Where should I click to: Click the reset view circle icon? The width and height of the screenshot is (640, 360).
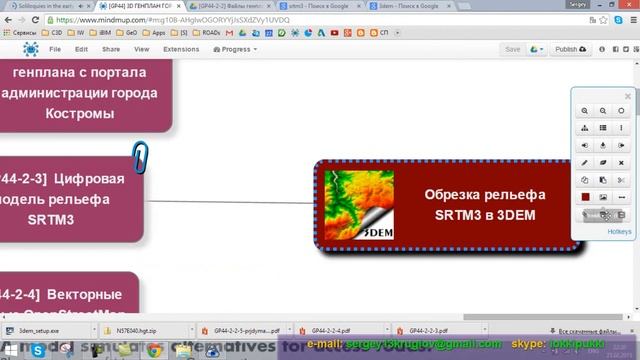(x=621, y=111)
